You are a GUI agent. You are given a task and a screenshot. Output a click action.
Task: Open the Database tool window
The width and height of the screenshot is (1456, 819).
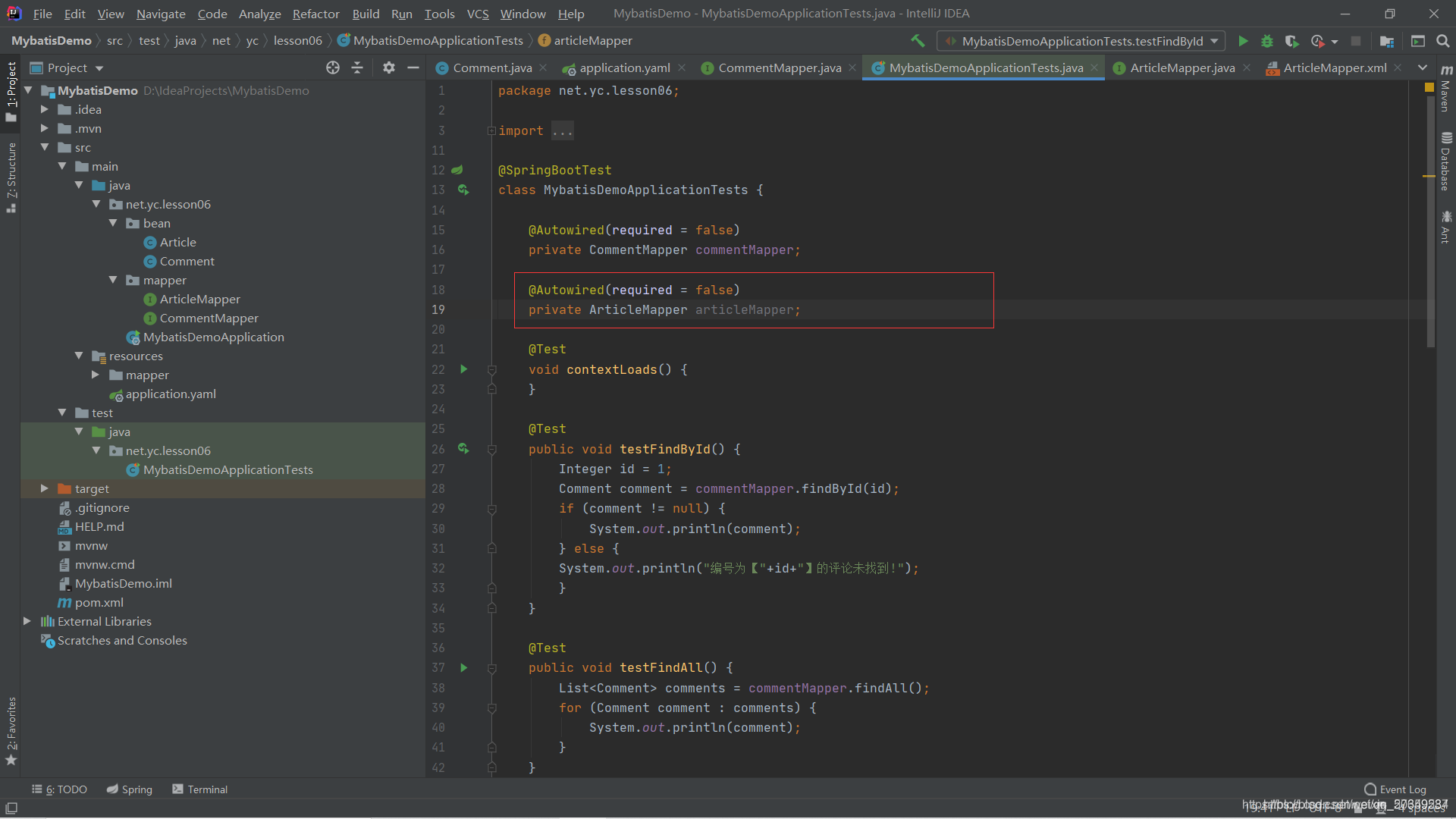click(x=1446, y=162)
